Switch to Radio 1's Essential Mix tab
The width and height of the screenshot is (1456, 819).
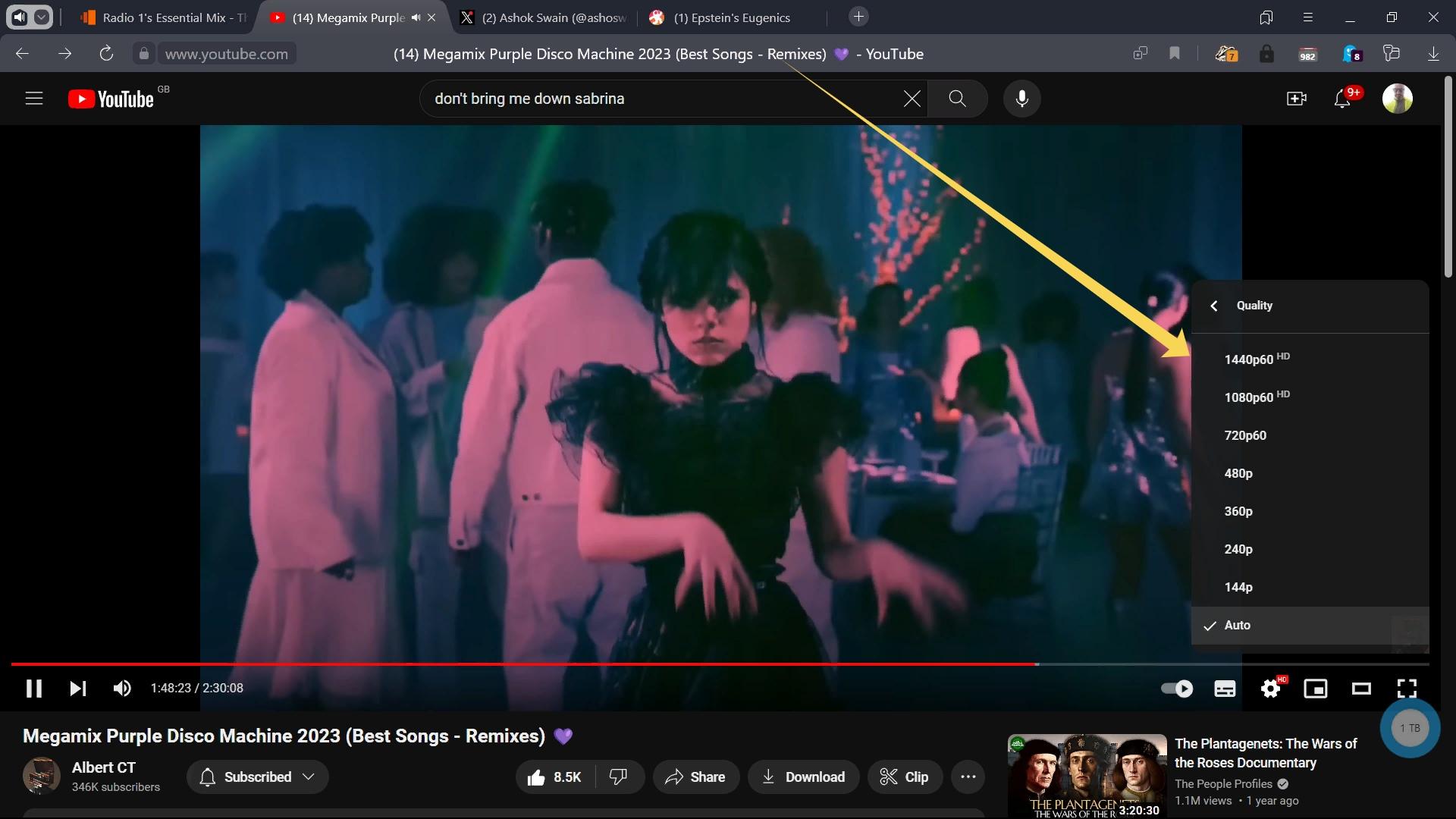[x=162, y=17]
